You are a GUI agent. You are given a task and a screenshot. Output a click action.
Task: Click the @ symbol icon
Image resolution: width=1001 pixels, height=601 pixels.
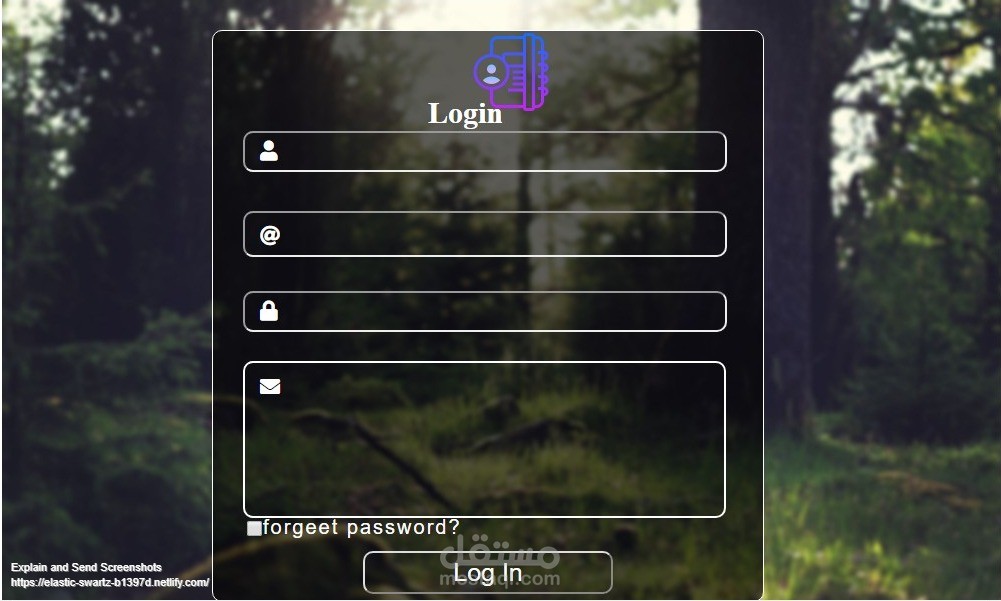tap(270, 234)
